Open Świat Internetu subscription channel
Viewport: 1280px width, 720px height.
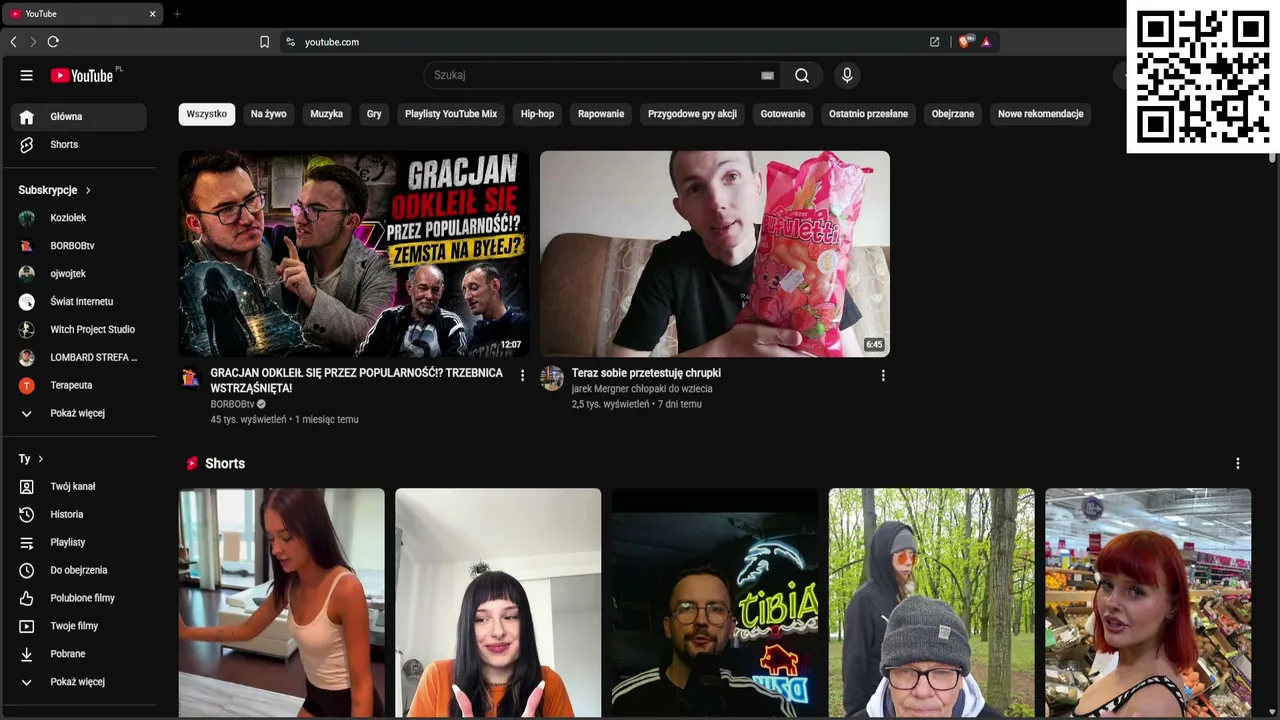(x=78, y=302)
